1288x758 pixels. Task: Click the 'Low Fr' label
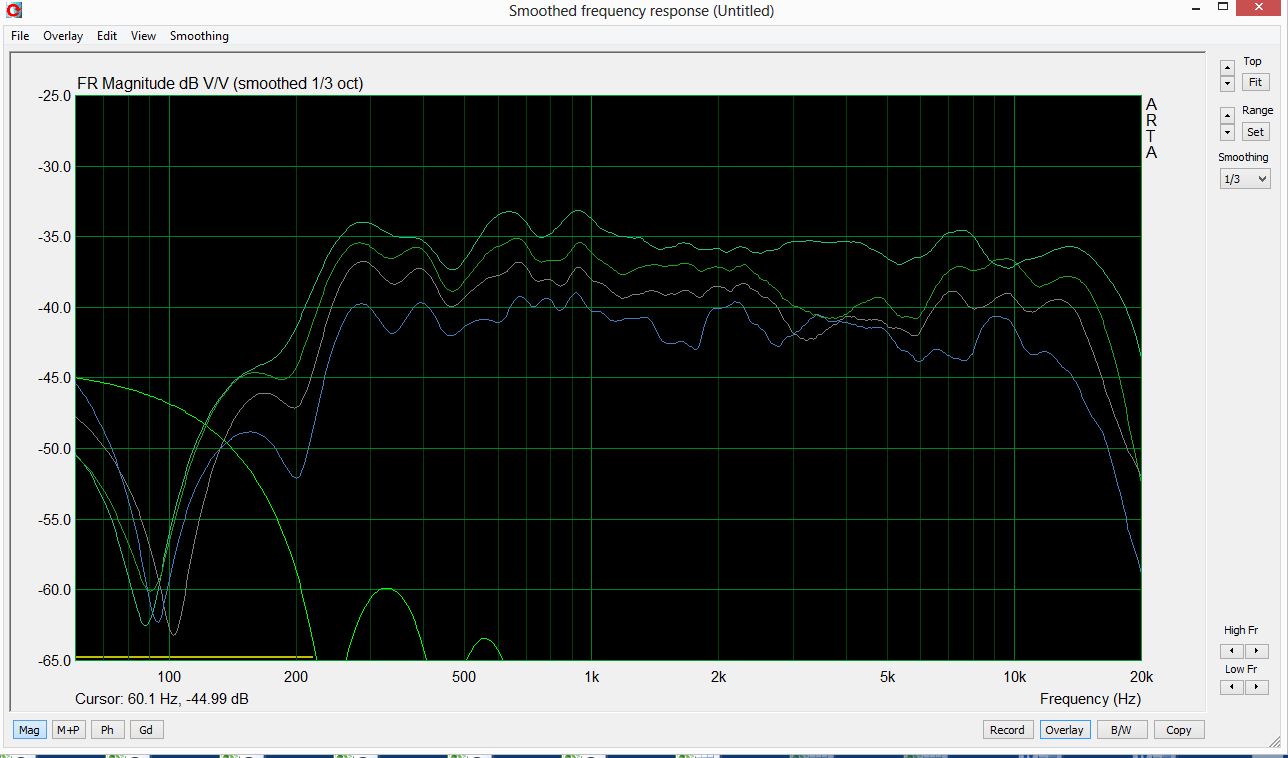[1241, 669]
